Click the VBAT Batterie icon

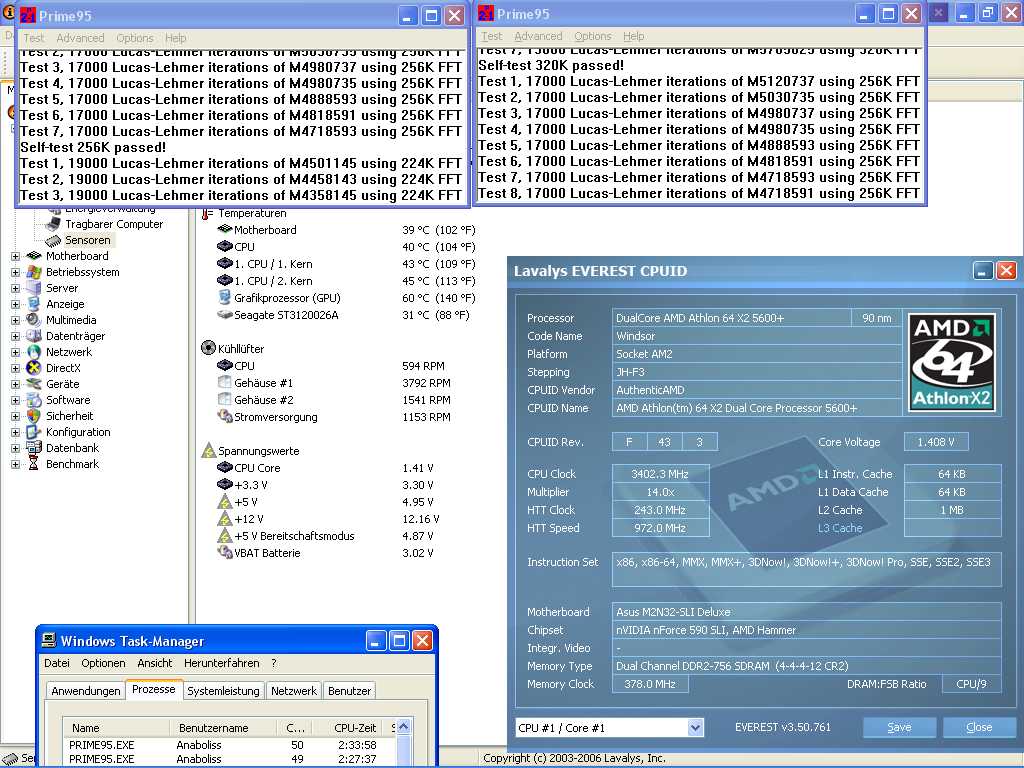pos(225,552)
